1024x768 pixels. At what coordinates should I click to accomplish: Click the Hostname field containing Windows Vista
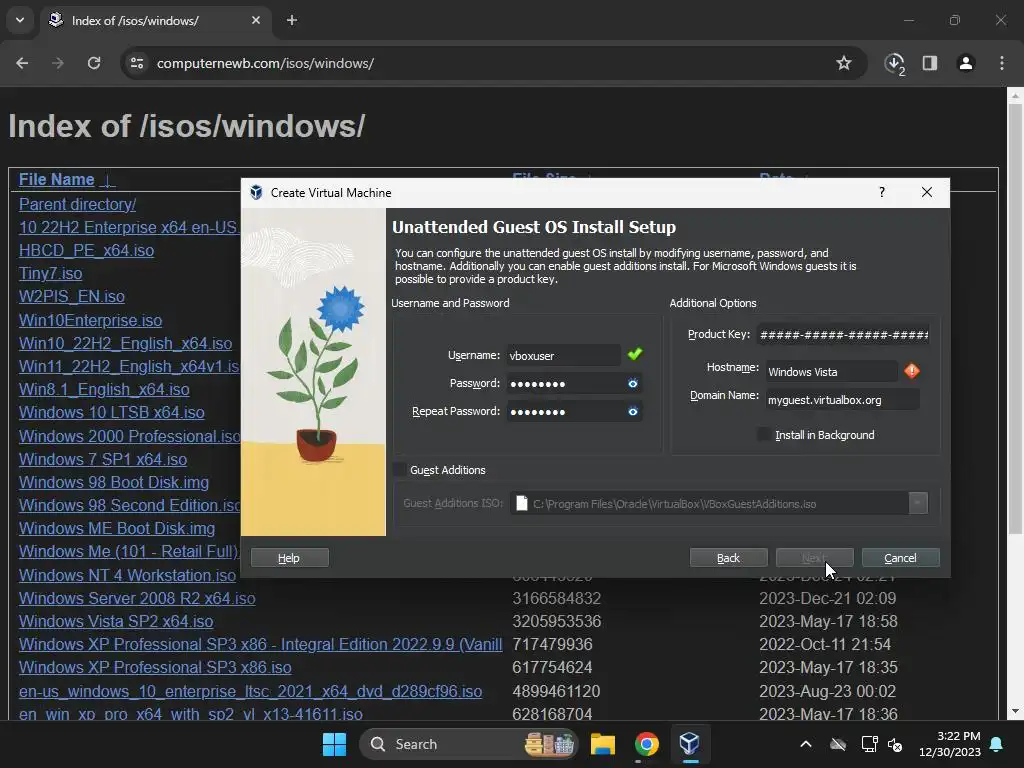tap(832, 372)
